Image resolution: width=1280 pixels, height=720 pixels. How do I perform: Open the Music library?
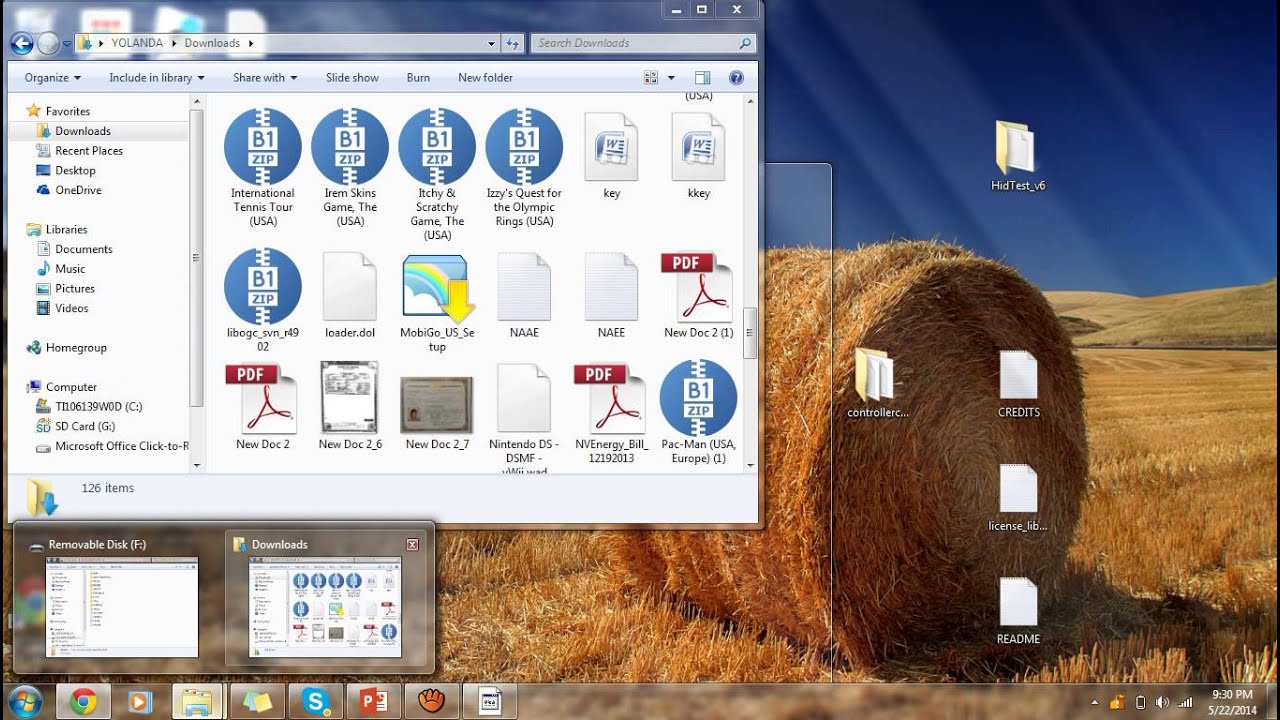70,269
